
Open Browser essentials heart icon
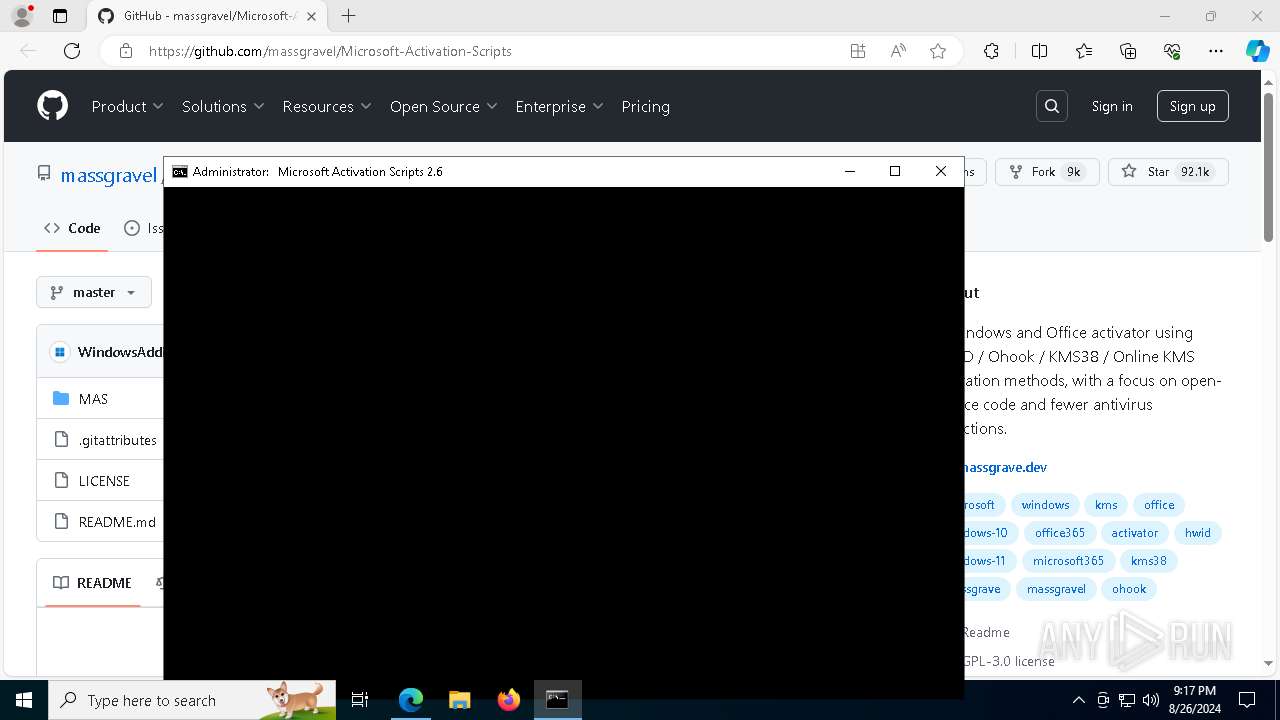(x=1172, y=51)
